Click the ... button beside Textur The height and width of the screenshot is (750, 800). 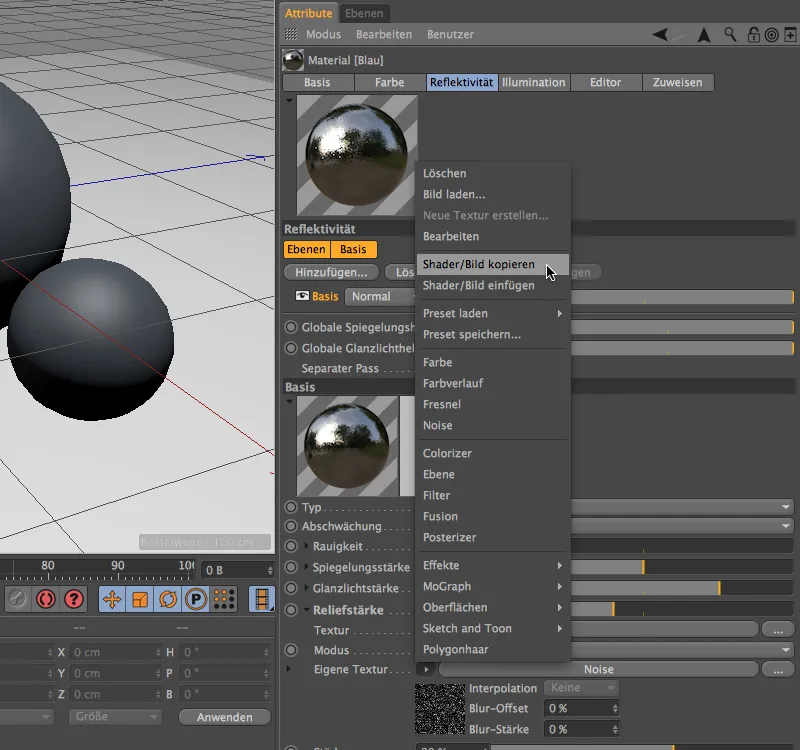click(778, 630)
